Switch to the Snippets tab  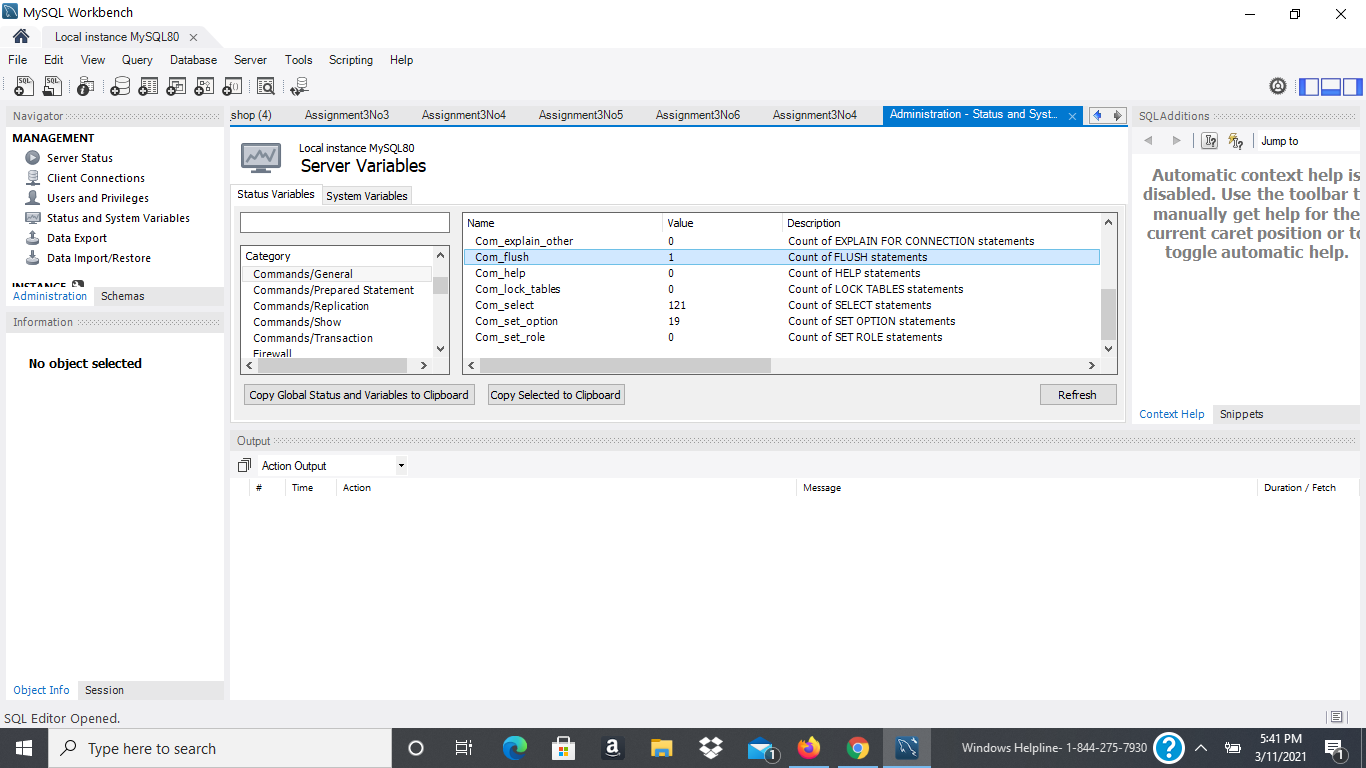(x=1240, y=413)
